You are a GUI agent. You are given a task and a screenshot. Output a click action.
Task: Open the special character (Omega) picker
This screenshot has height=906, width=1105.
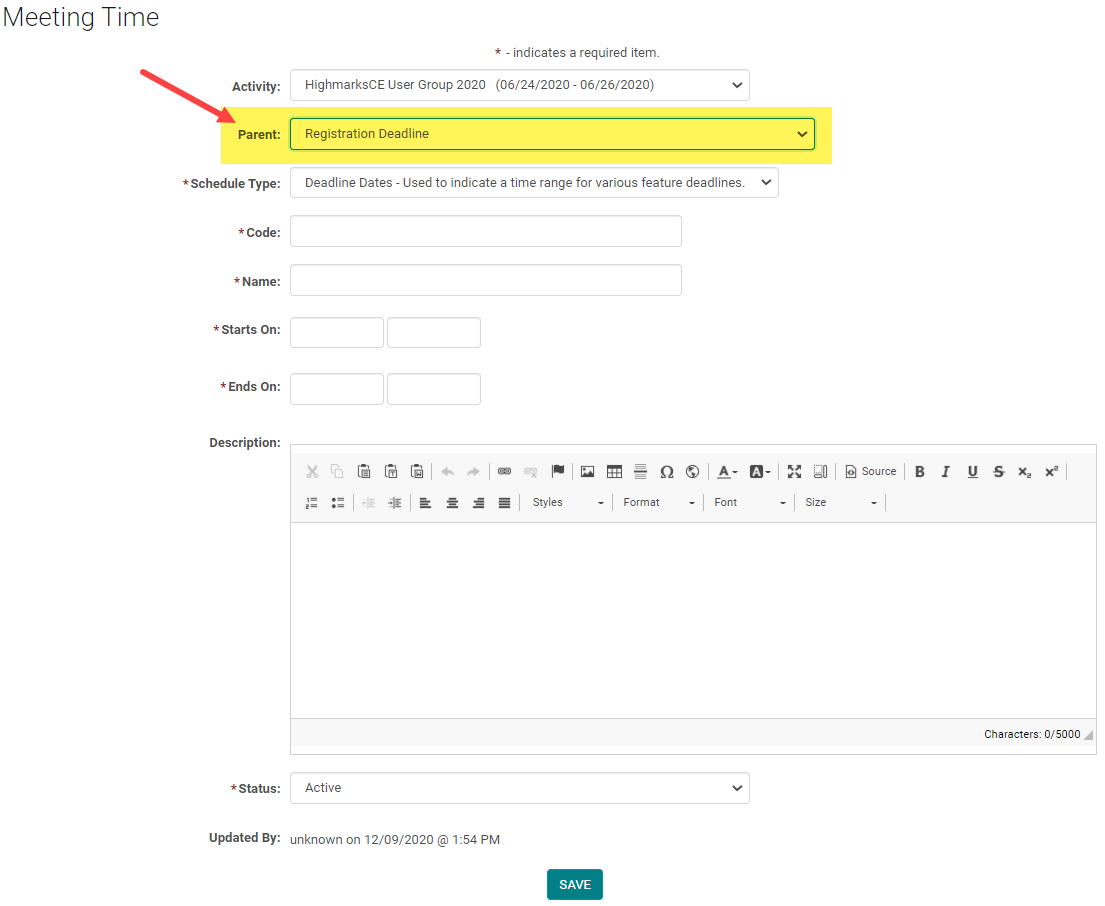coord(666,472)
